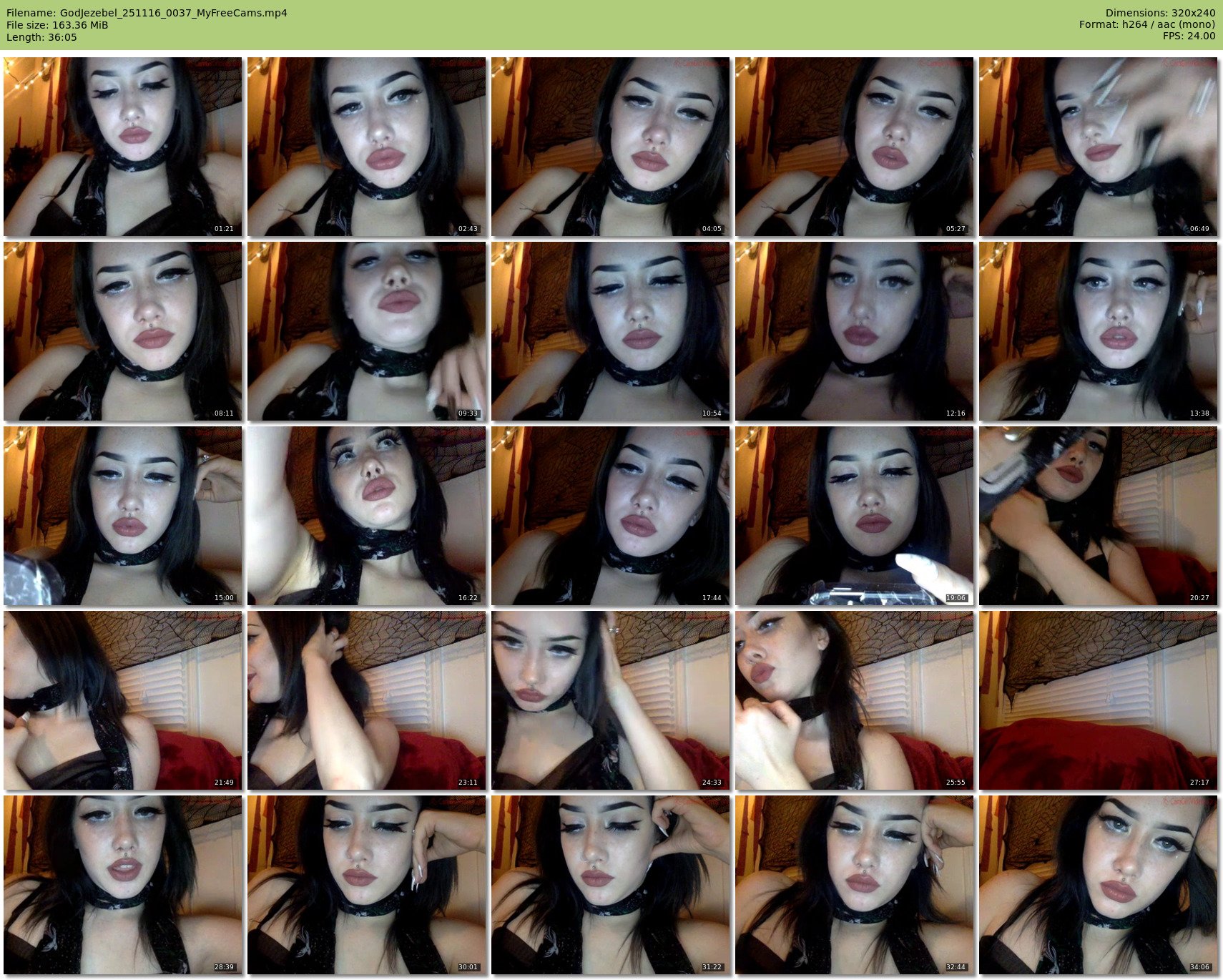Select the 'FPS: 24.00' text
The height and width of the screenshot is (980, 1223).
pos(1189,37)
